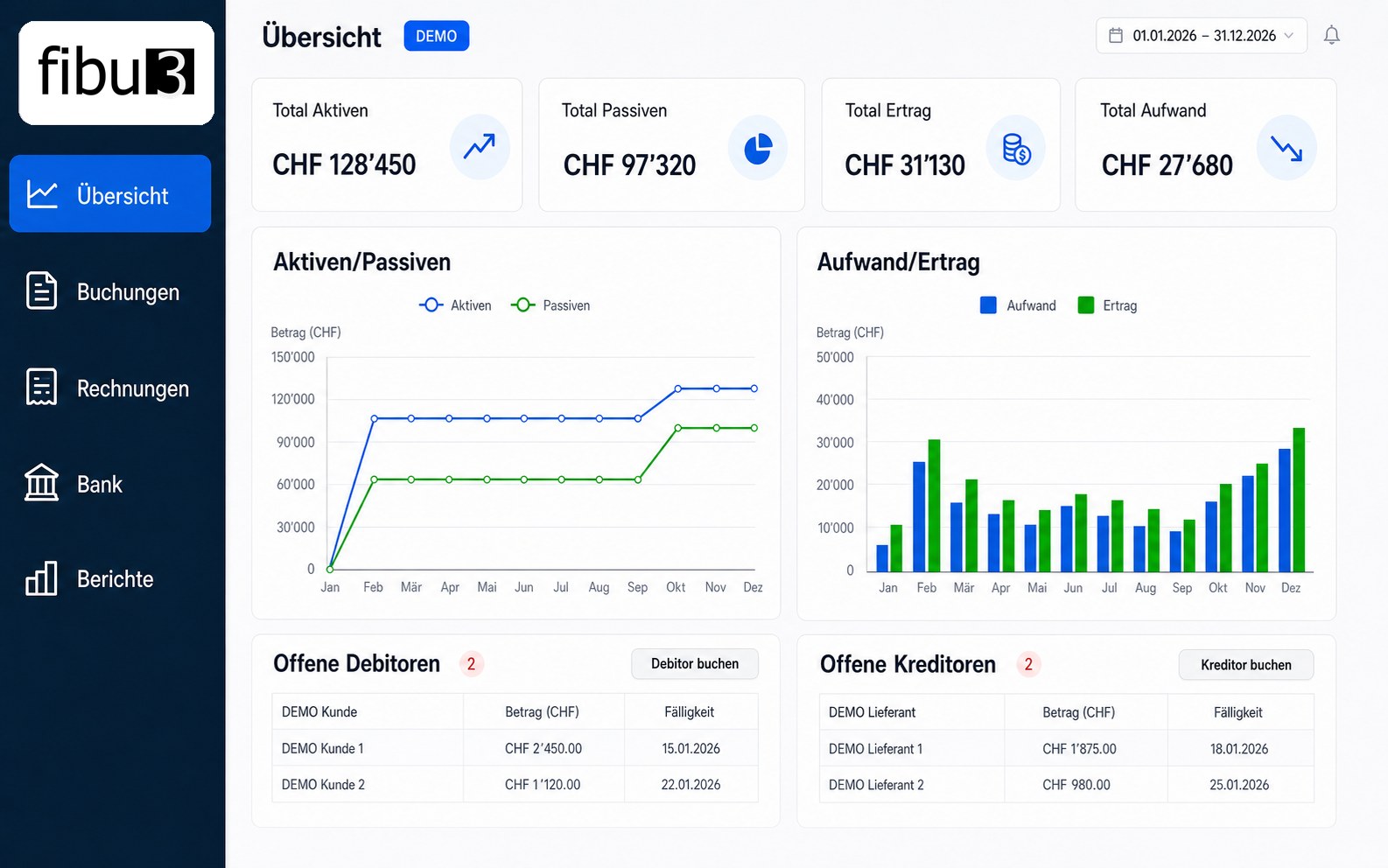Click the Buchungen document sidebar icon
The width and height of the screenshot is (1388, 868).
pos(41,290)
